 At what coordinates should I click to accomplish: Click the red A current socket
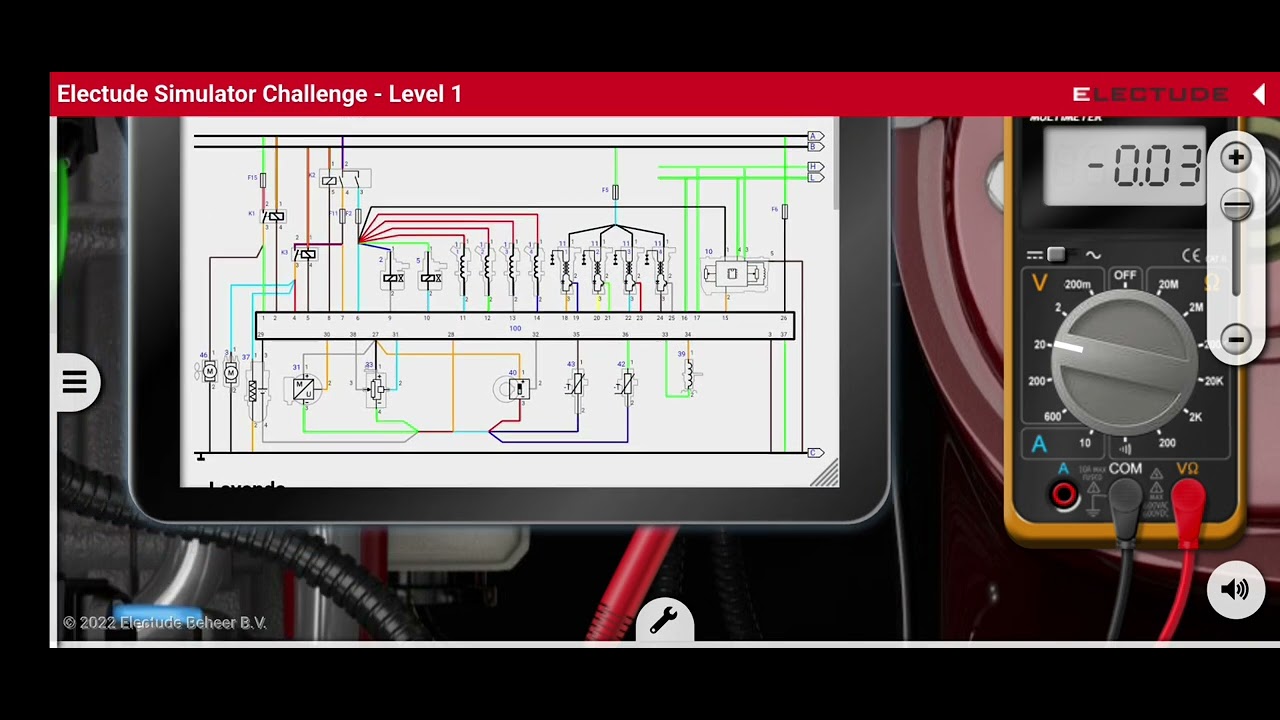(x=1063, y=494)
